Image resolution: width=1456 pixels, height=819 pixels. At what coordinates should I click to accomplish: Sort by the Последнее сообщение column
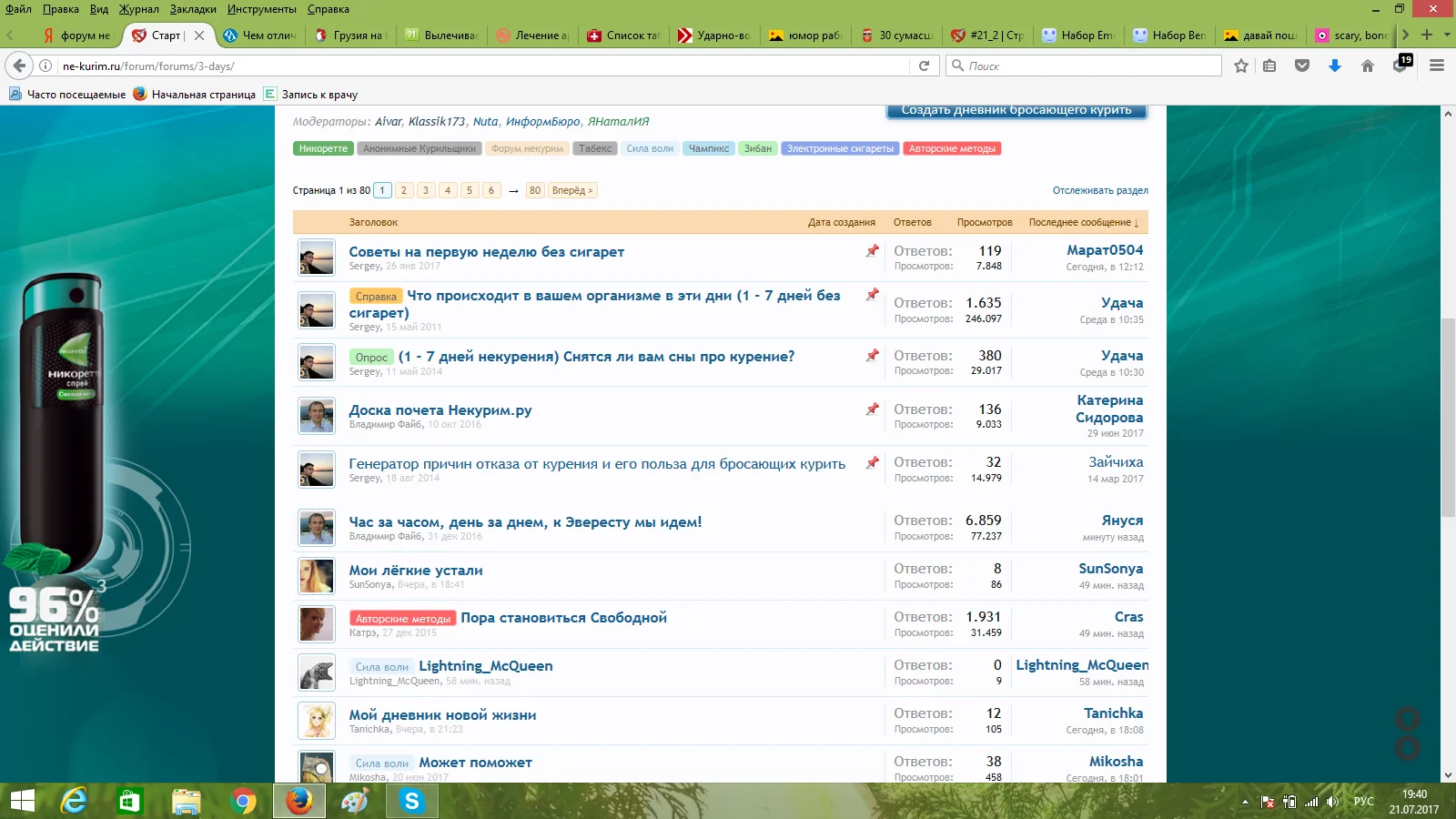(1083, 222)
